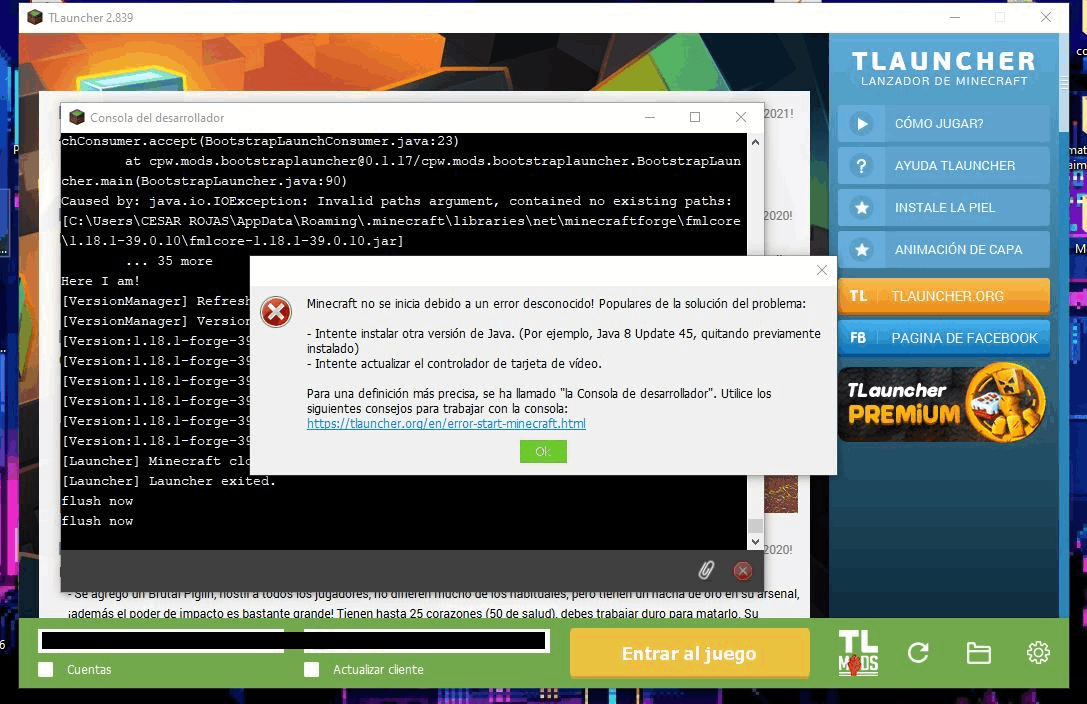Click Ok in the error dialog
The image size is (1087, 704).
click(x=543, y=452)
